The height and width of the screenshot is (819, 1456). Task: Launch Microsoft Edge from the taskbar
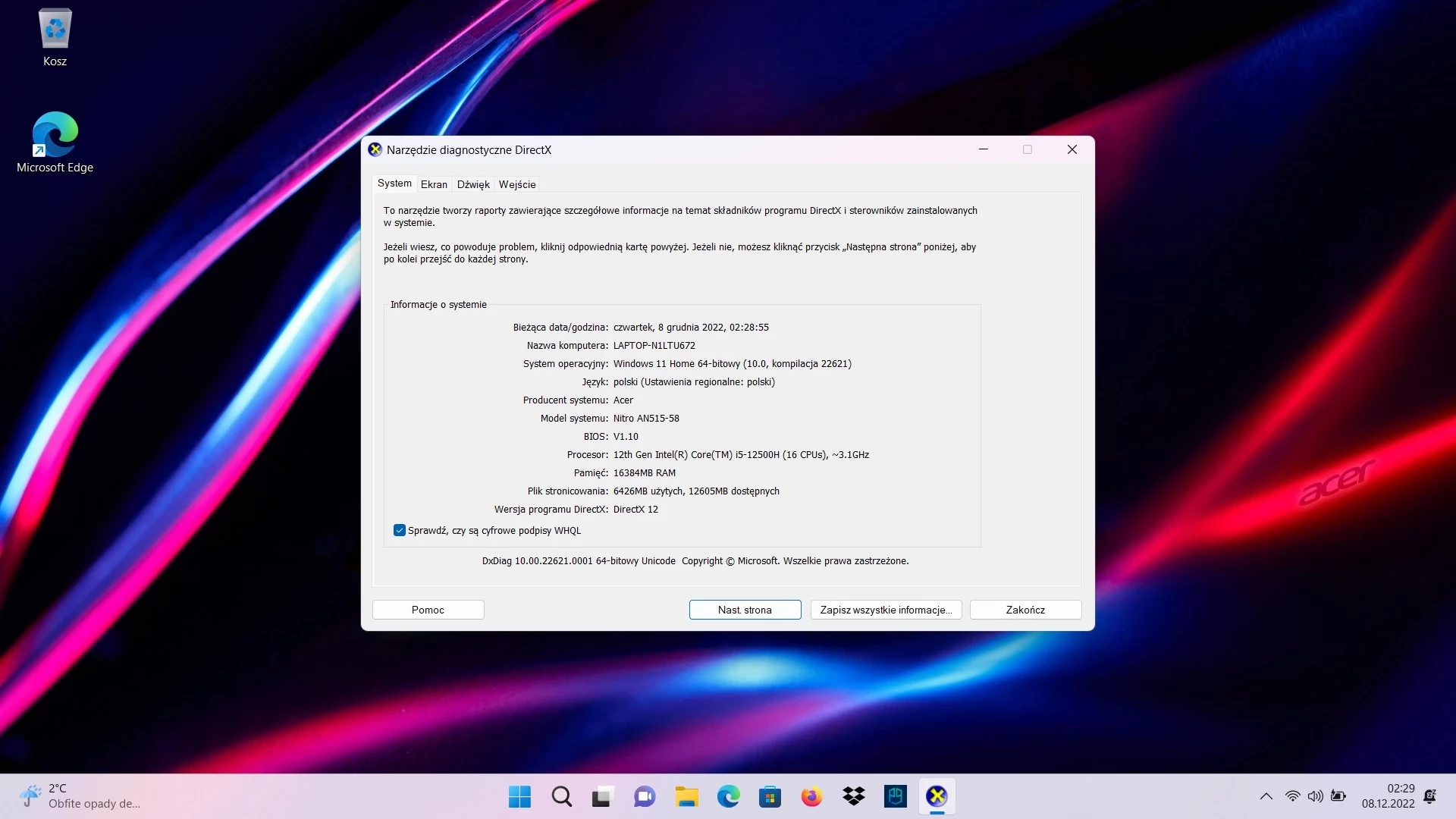pyautogui.click(x=728, y=796)
